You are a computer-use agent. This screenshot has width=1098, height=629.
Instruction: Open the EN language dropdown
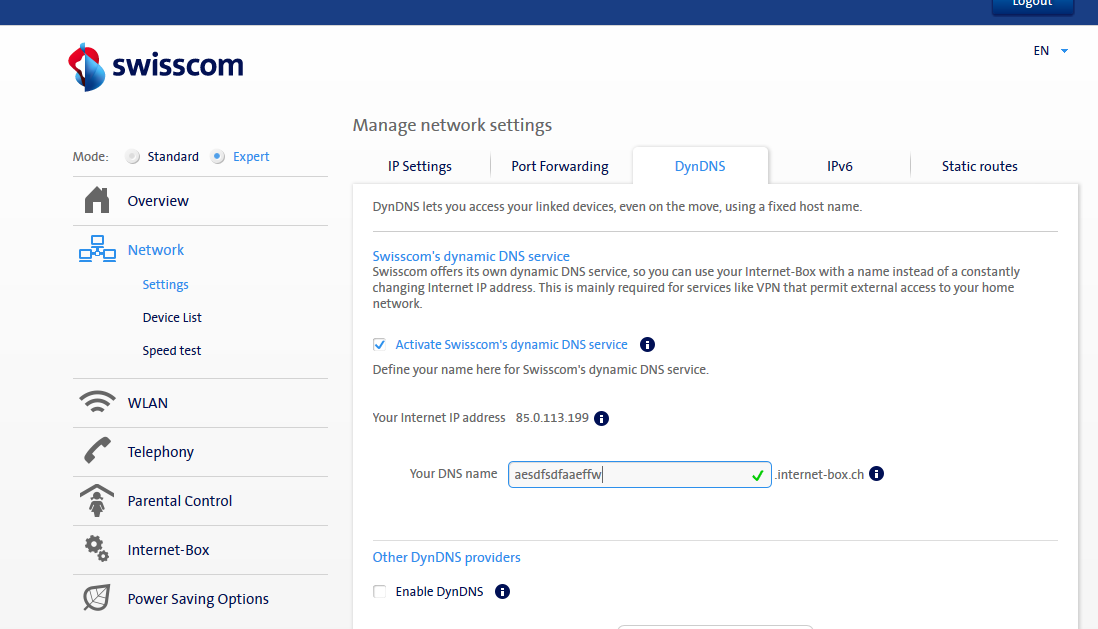tap(1051, 51)
